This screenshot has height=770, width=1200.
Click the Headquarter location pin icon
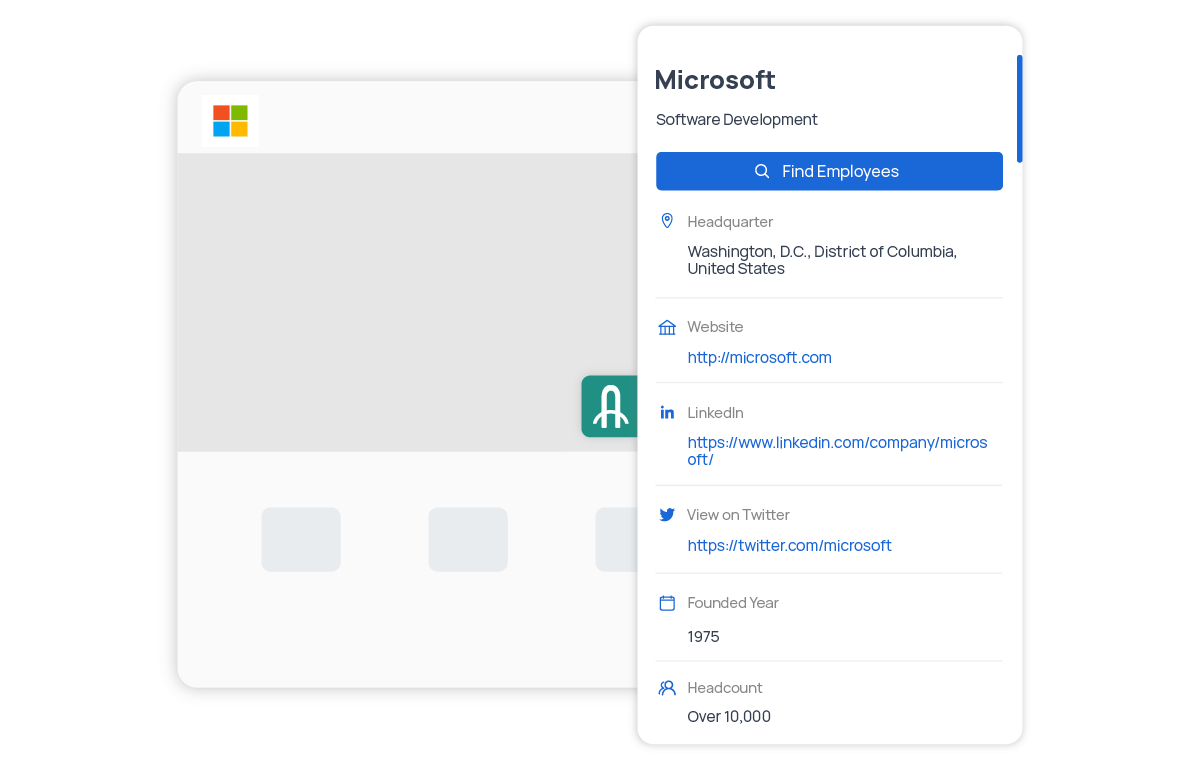point(667,221)
